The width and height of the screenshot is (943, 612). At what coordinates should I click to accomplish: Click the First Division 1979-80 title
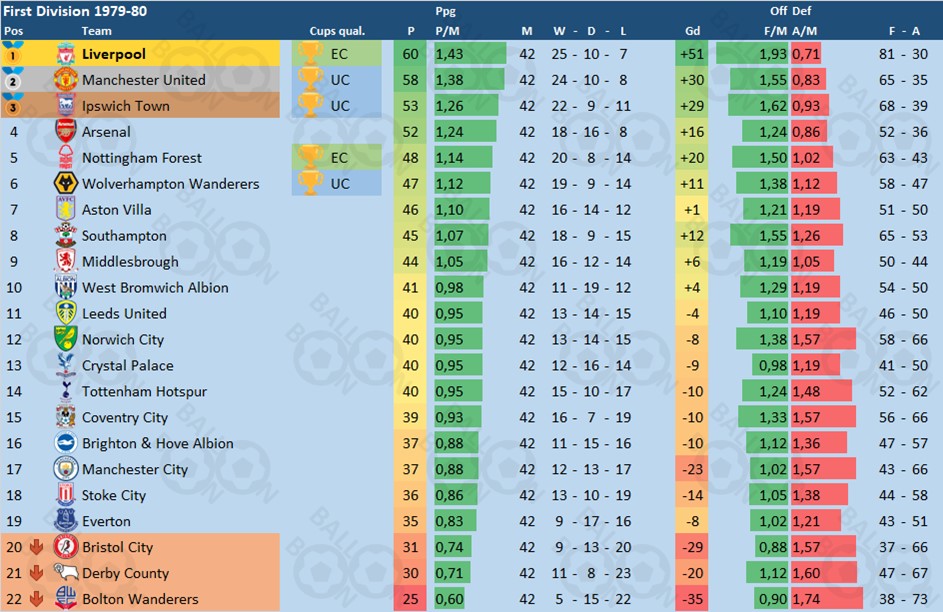click(75, 11)
